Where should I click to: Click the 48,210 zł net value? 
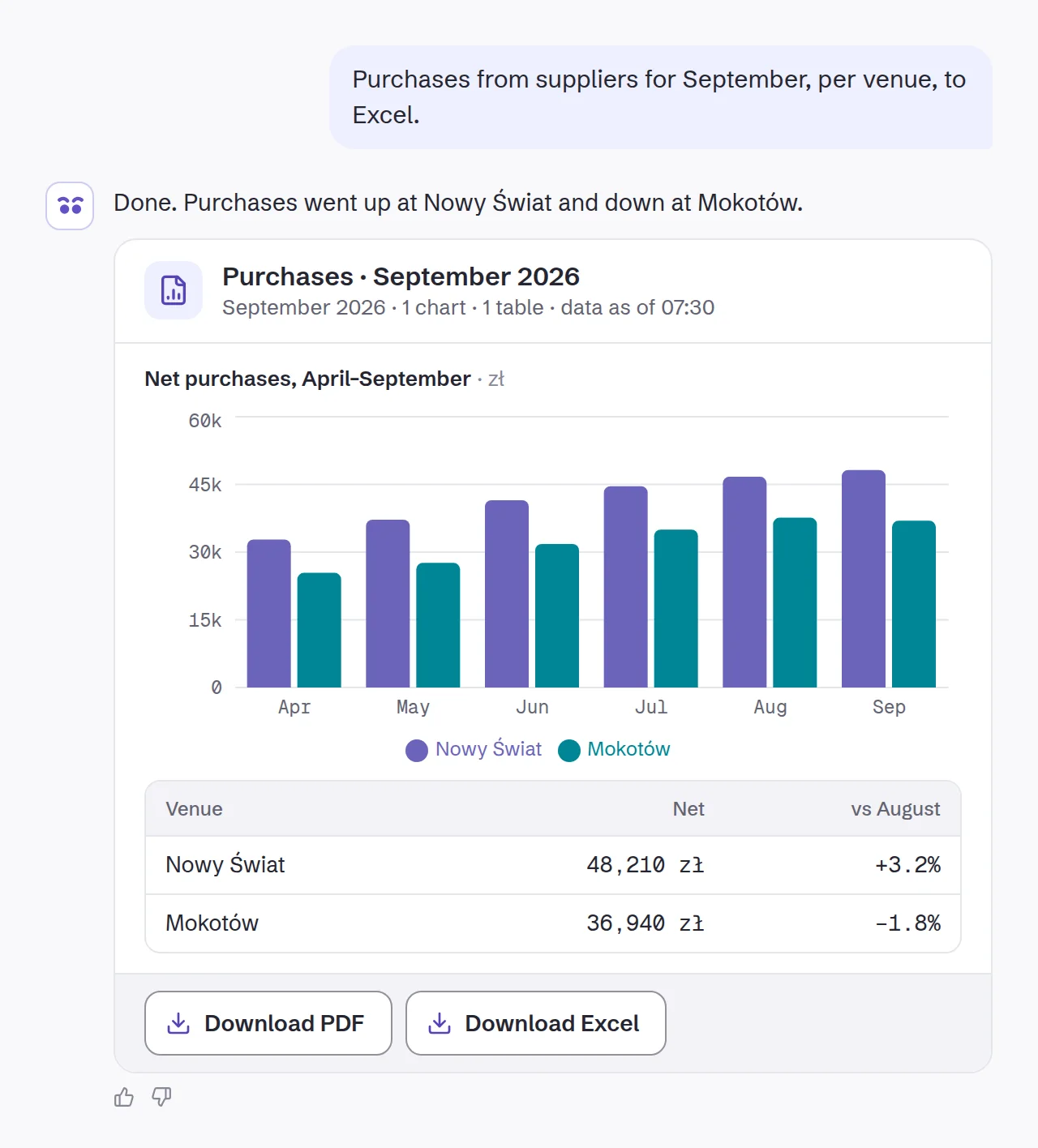click(x=646, y=865)
